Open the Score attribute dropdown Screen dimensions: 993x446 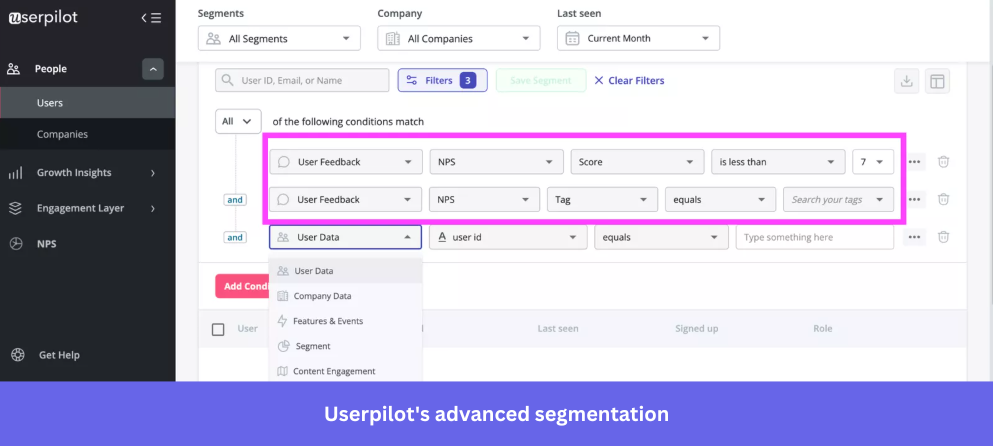637,162
